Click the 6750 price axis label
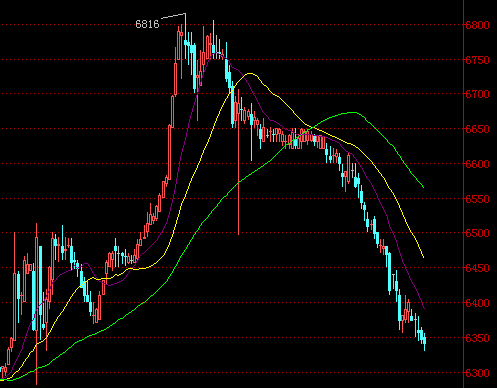Image resolution: width=497 pixels, height=388 pixels. pos(477,60)
